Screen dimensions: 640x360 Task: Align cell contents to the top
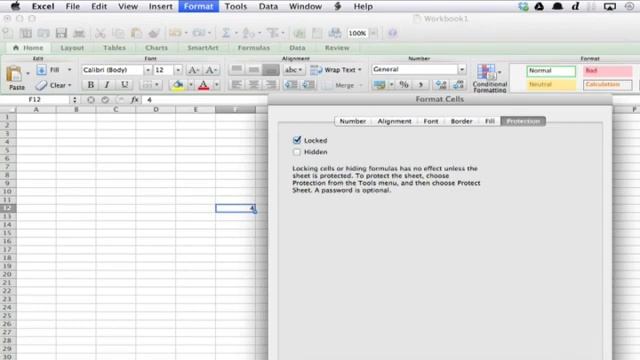[x=236, y=70]
